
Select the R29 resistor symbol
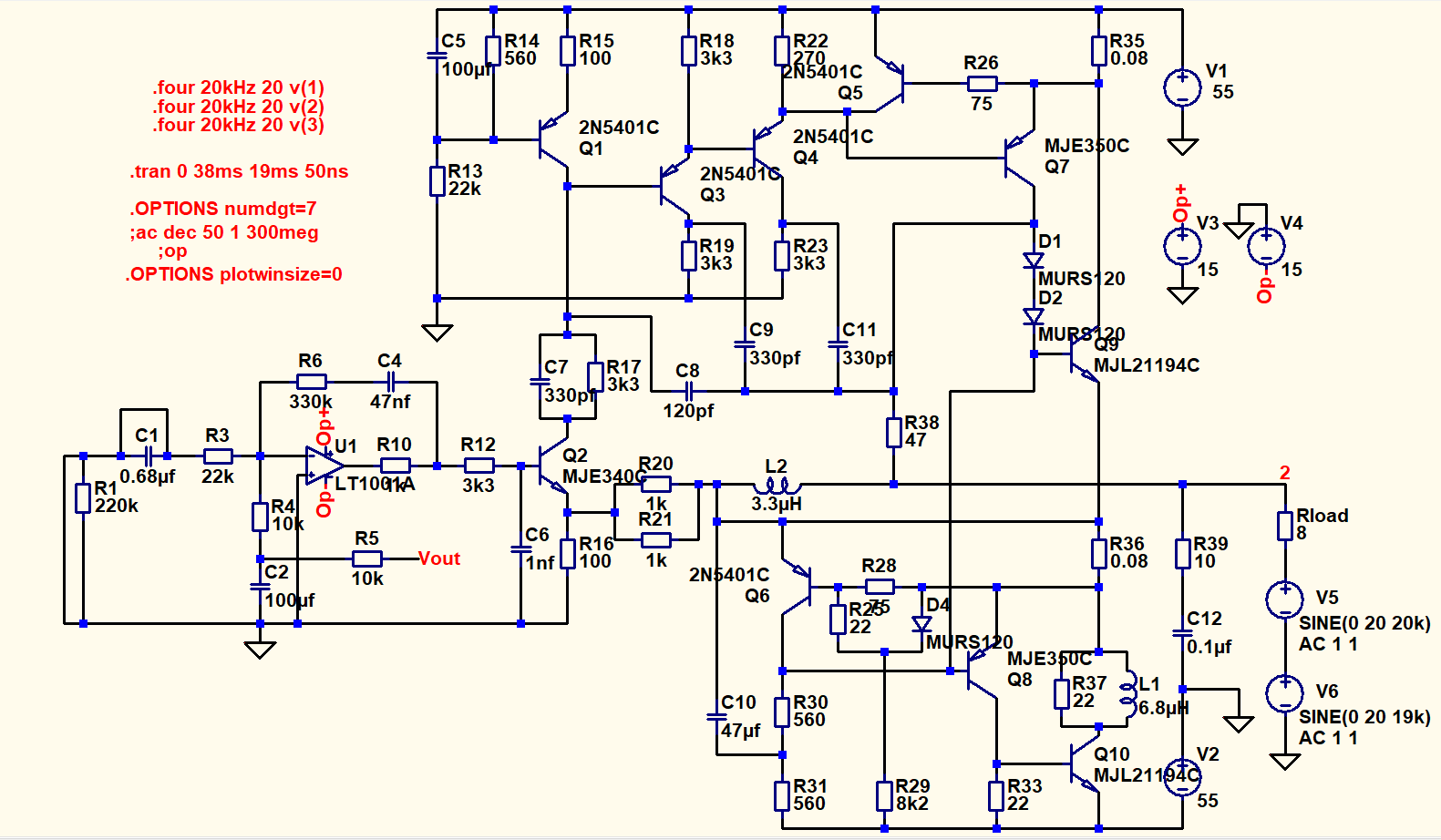tap(884, 795)
